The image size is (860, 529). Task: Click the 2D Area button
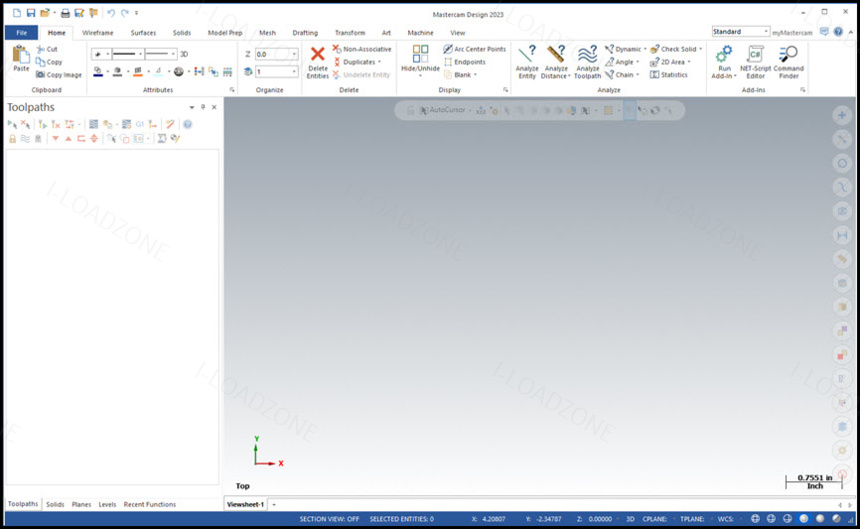(x=670, y=62)
